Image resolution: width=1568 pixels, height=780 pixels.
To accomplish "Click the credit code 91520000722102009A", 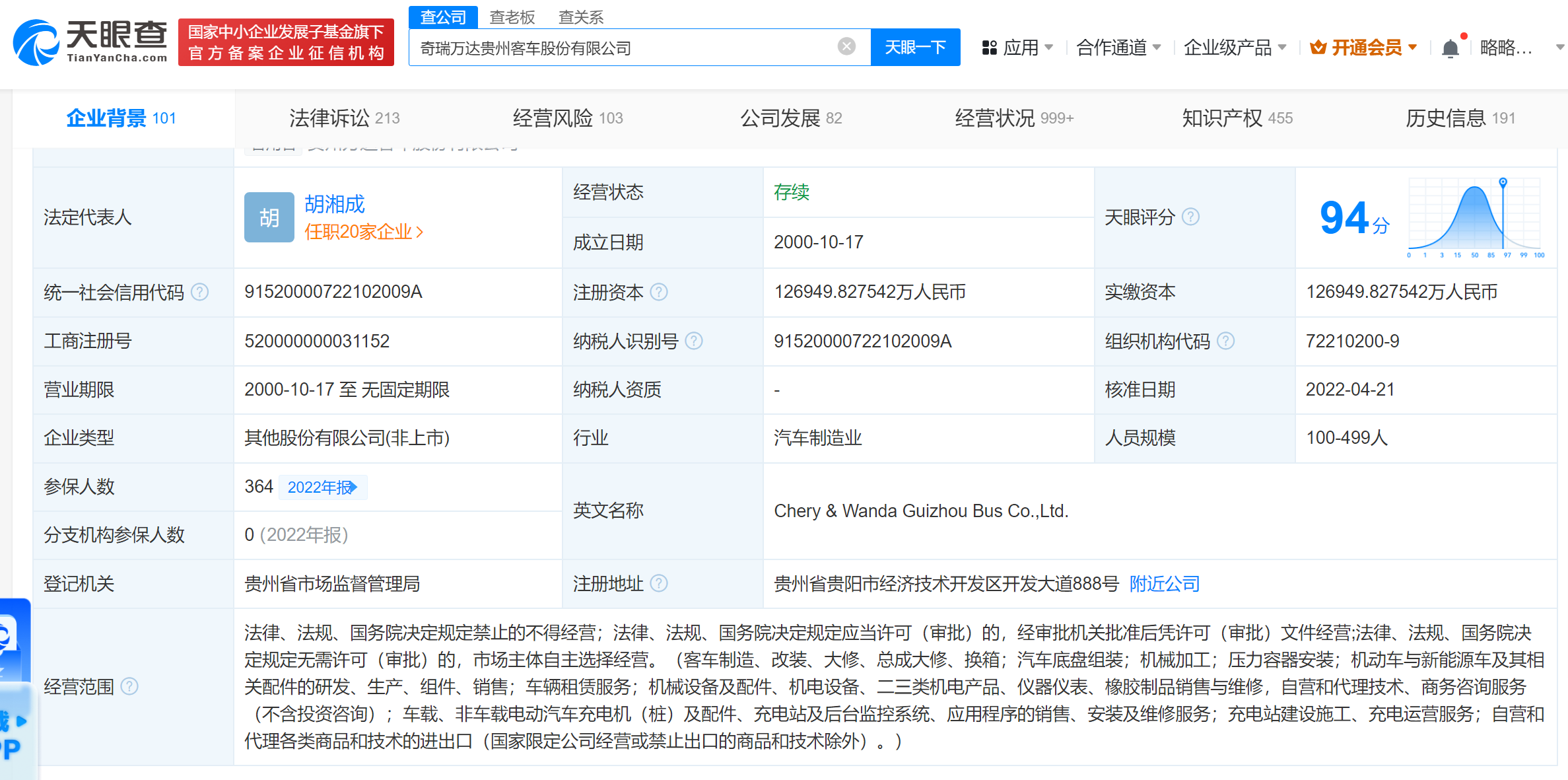I will (x=333, y=292).
